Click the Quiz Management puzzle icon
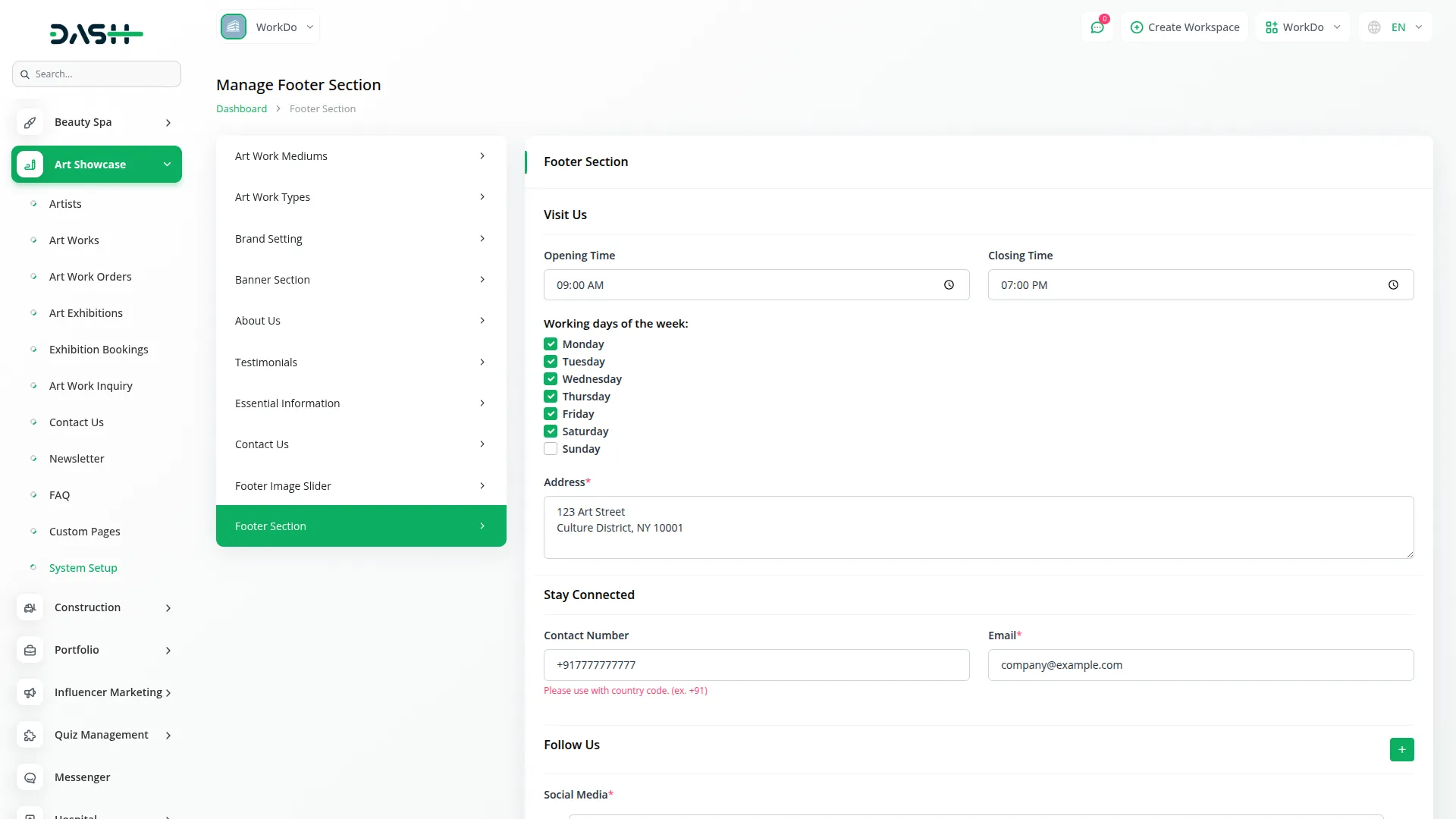 [x=30, y=735]
